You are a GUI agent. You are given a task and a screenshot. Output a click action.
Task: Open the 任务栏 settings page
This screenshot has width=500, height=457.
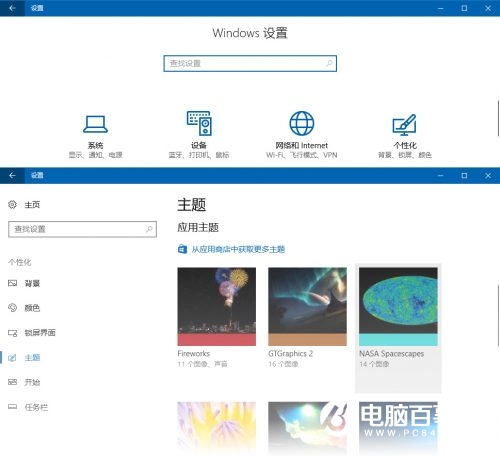[36, 407]
